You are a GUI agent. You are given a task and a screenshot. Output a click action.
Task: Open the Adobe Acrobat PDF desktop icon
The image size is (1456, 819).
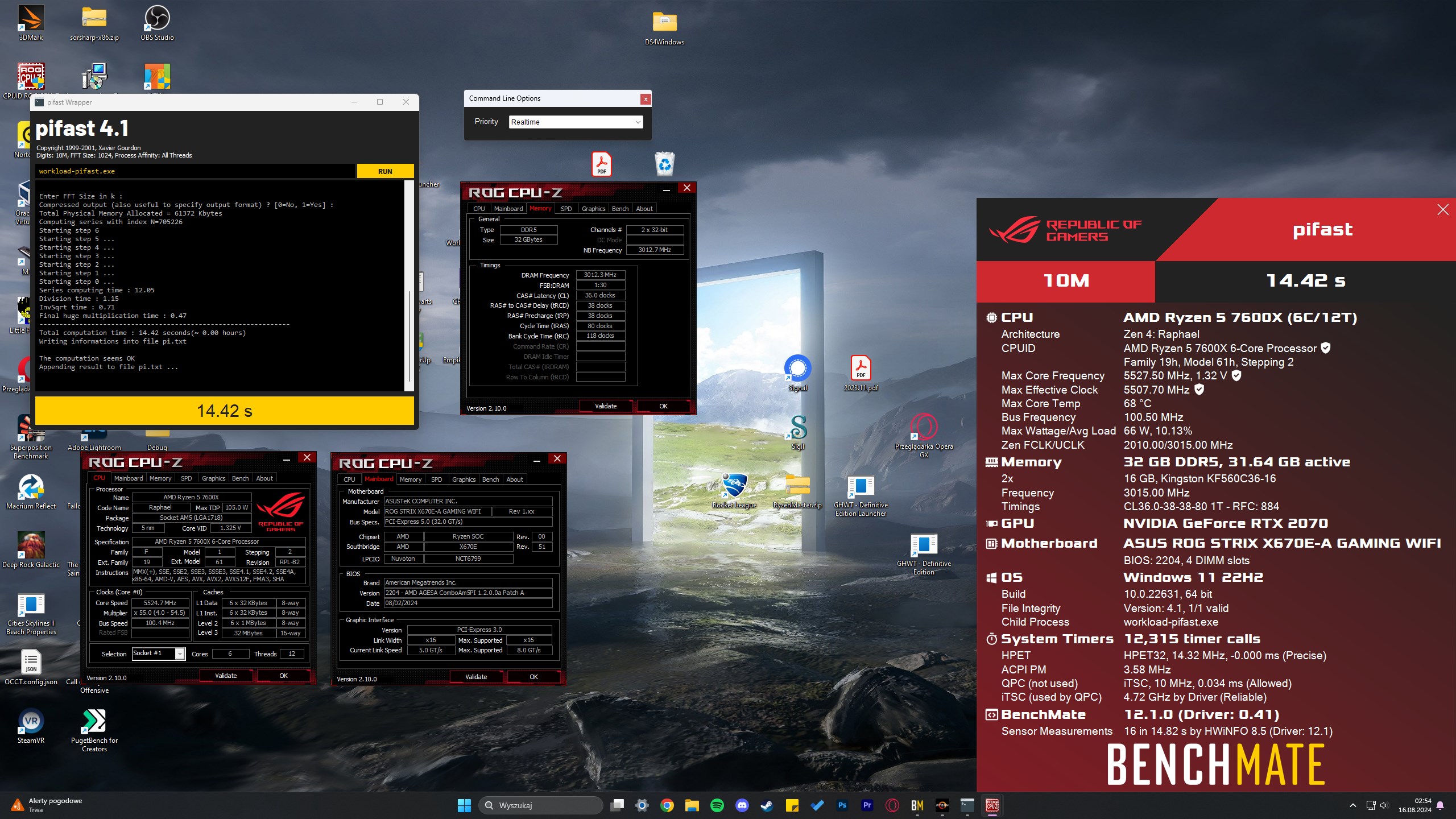602,164
